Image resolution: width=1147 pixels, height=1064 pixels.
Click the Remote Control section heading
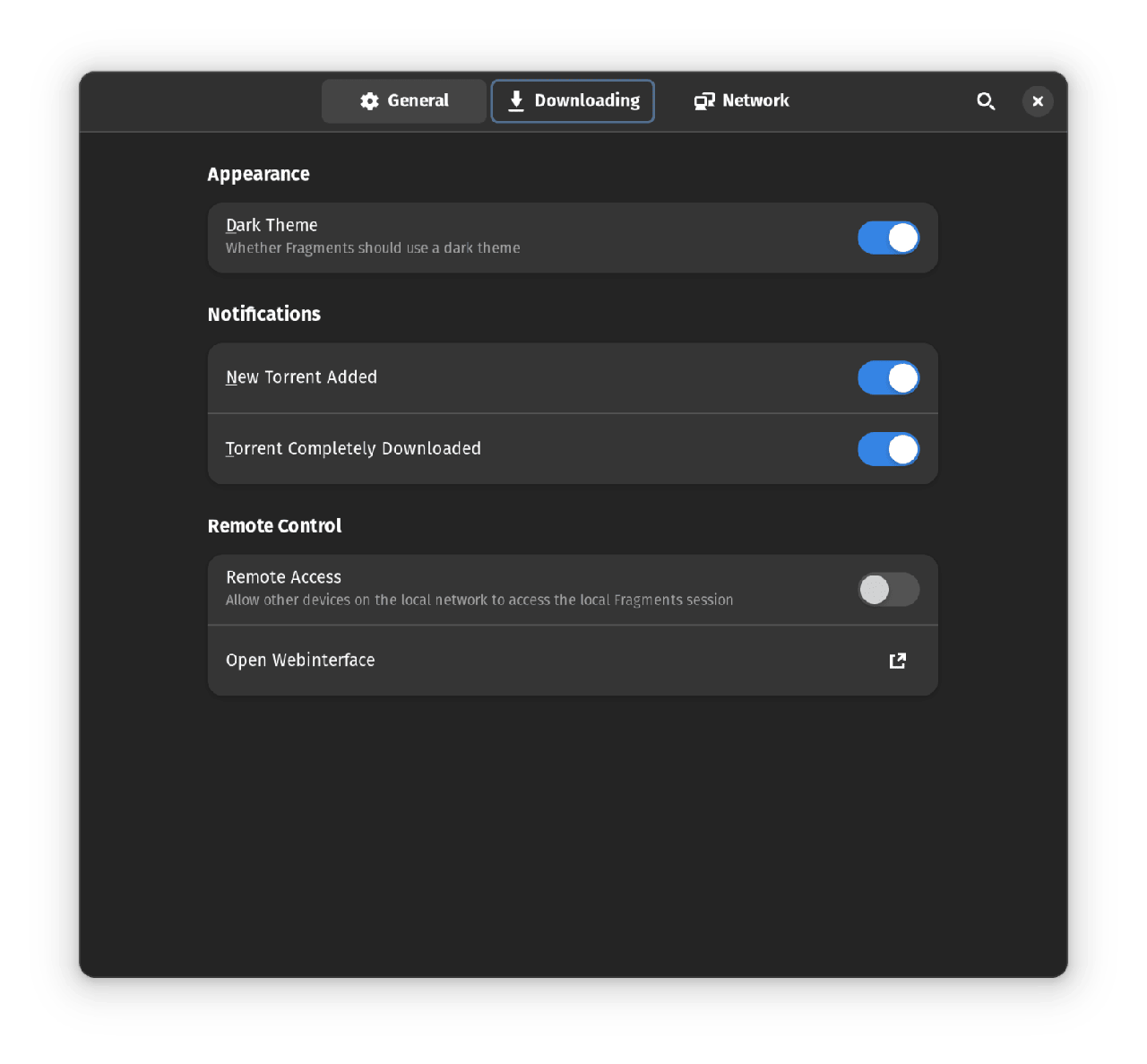274,526
